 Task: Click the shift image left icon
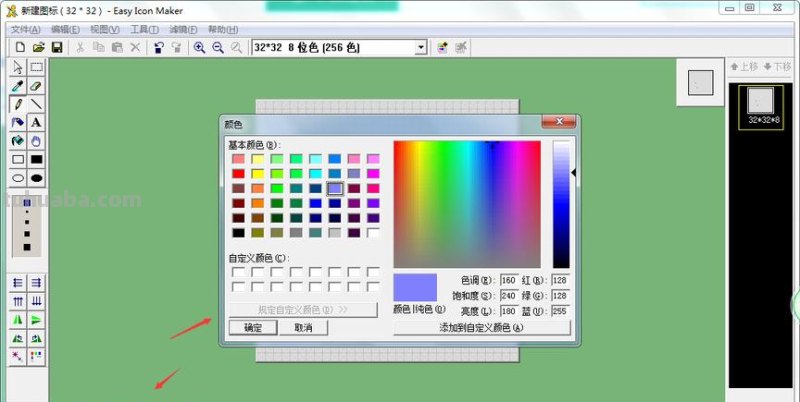[x=18, y=283]
